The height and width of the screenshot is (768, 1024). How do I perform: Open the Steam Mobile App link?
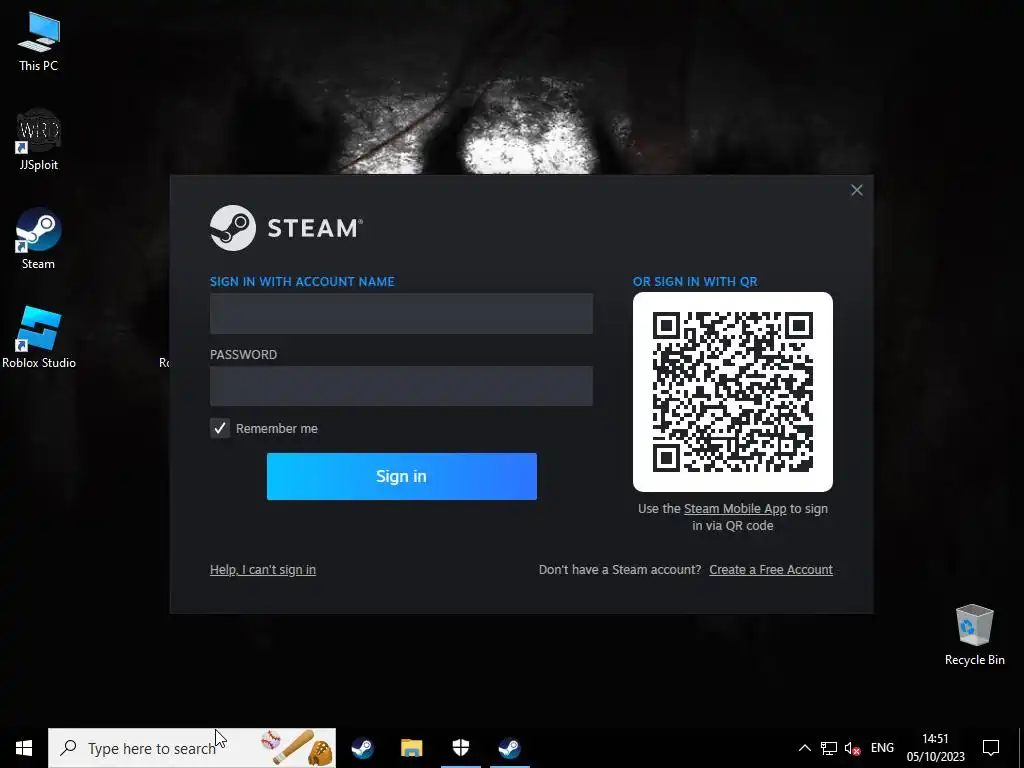tap(735, 509)
